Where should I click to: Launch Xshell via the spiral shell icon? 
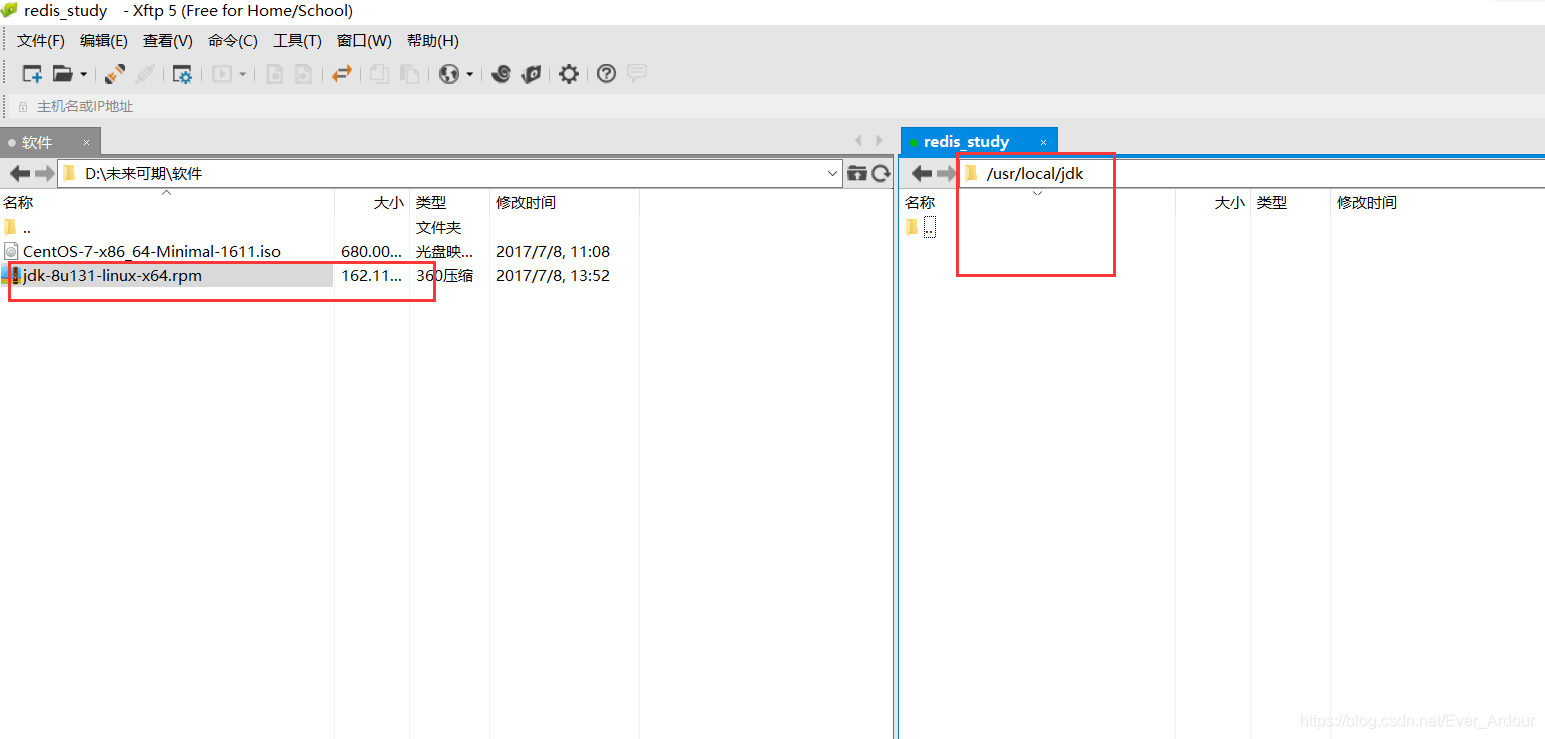502,74
